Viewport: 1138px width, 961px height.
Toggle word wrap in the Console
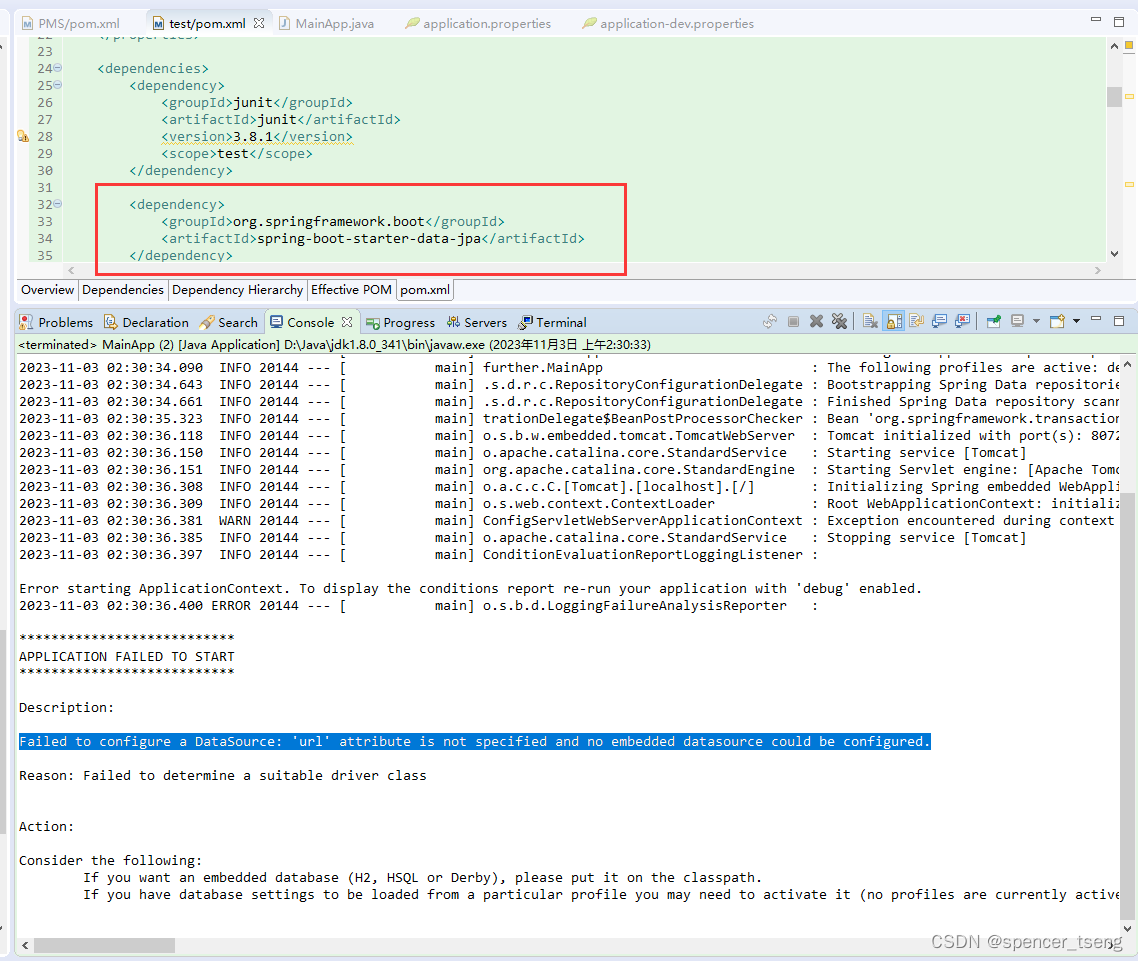coord(916,322)
